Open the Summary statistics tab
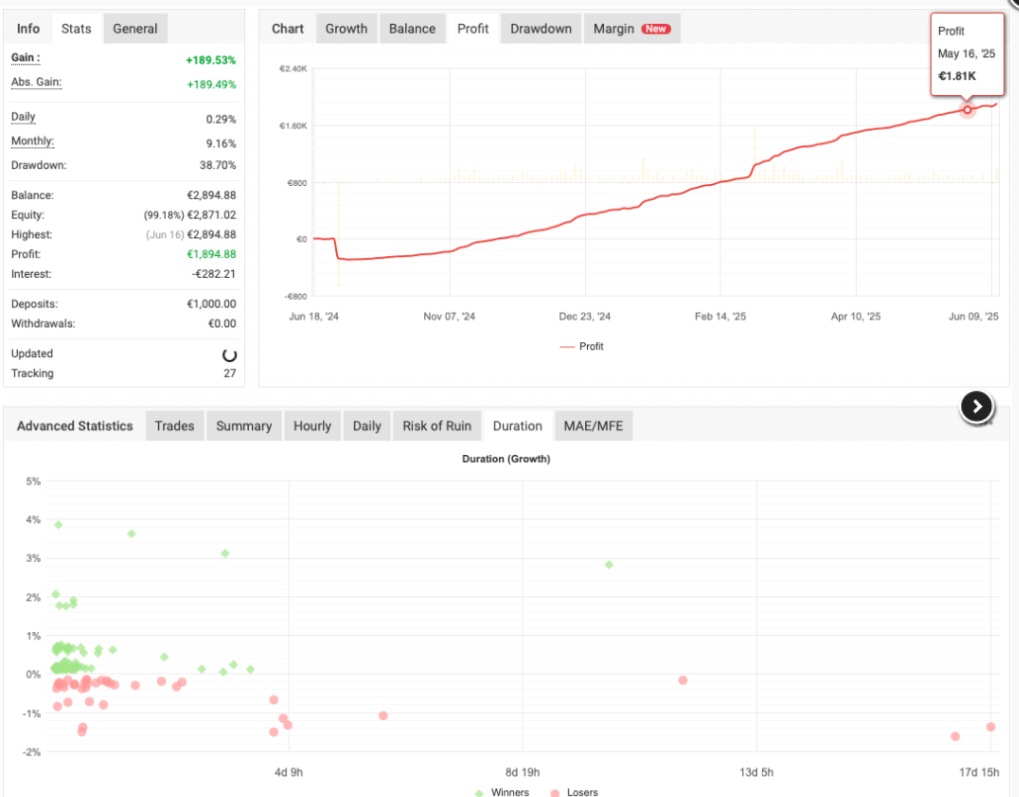The width and height of the screenshot is (1019, 797). (244, 425)
